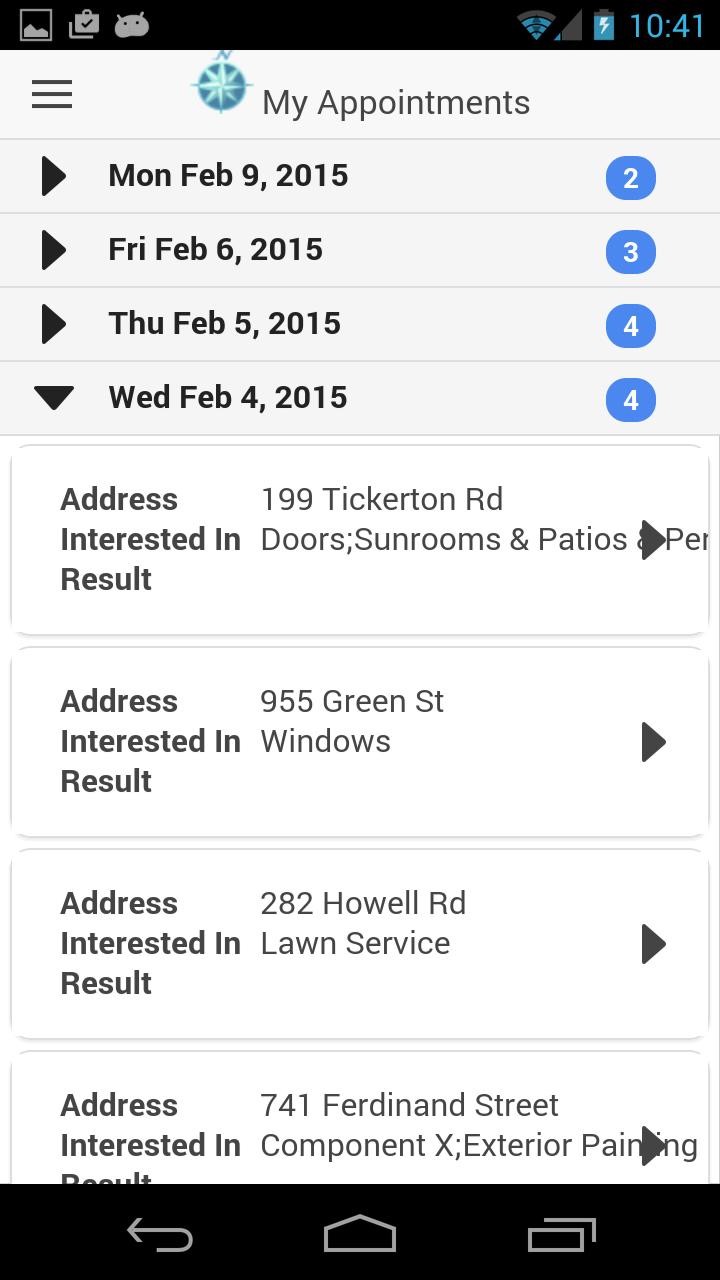The image size is (720, 1280).
Task: Tap the Wi-Fi status icon
Action: pyautogui.click(x=537, y=25)
